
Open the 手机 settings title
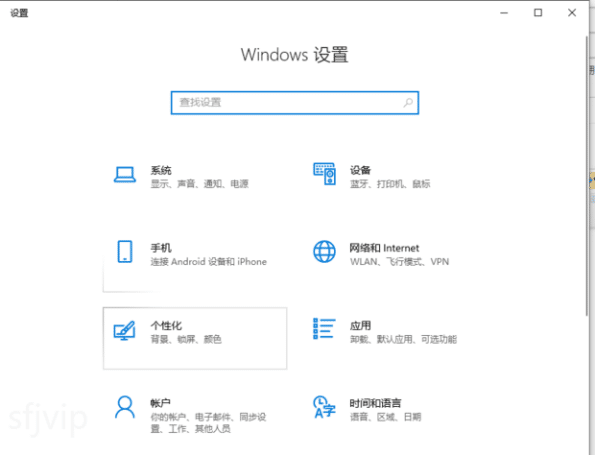[x=161, y=248]
